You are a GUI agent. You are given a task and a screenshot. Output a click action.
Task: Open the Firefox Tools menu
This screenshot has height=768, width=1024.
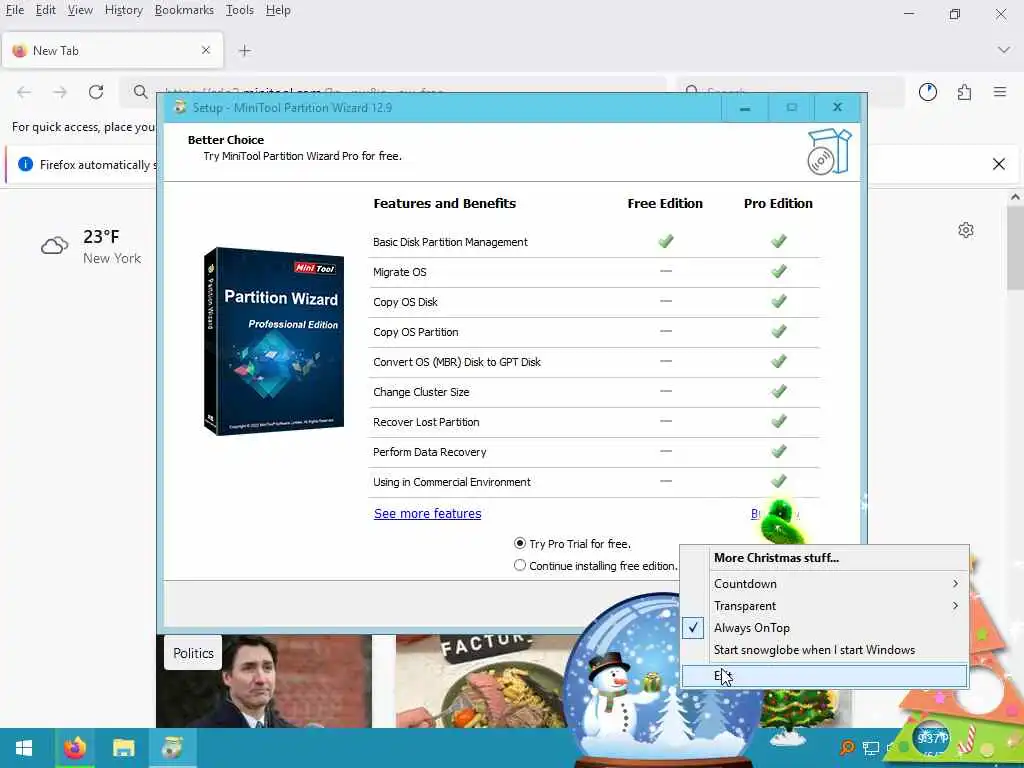240,10
